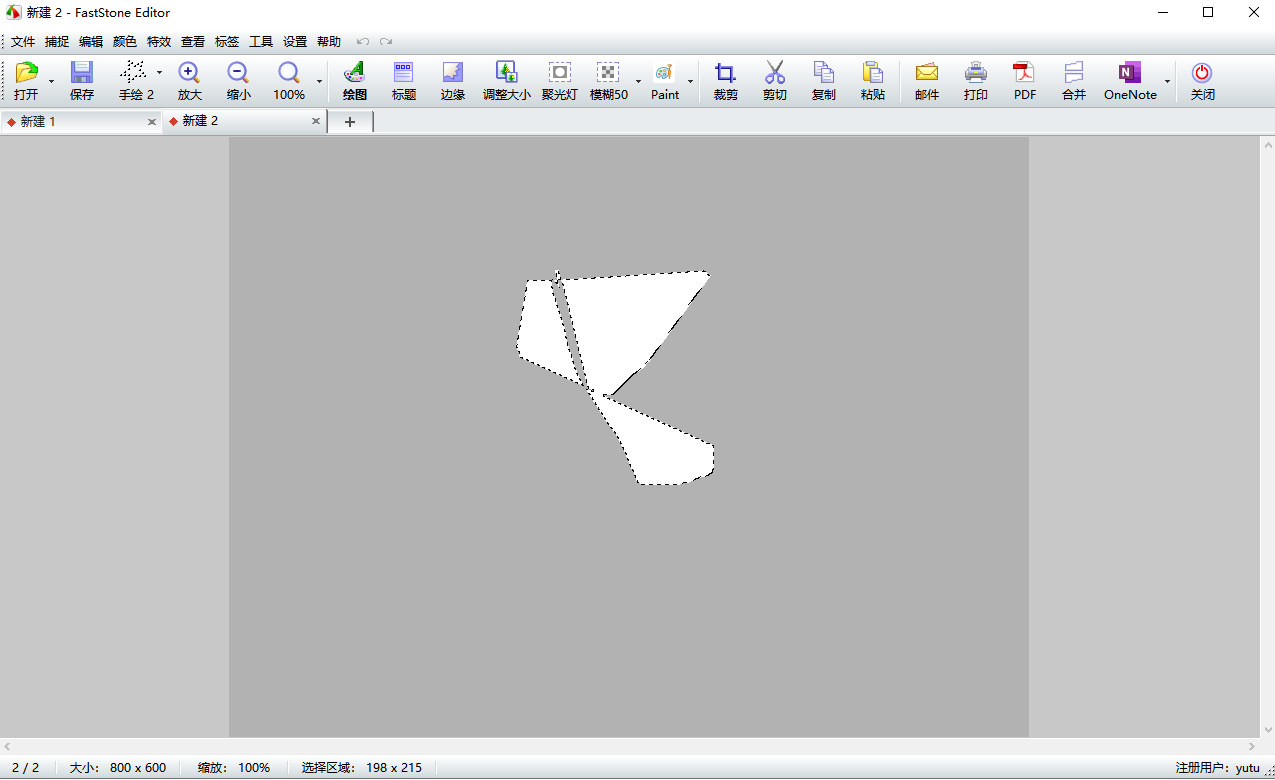Viewport: 1275px width, 780px height.
Task: Click the Crop (裁剪) icon
Action: (x=725, y=74)
